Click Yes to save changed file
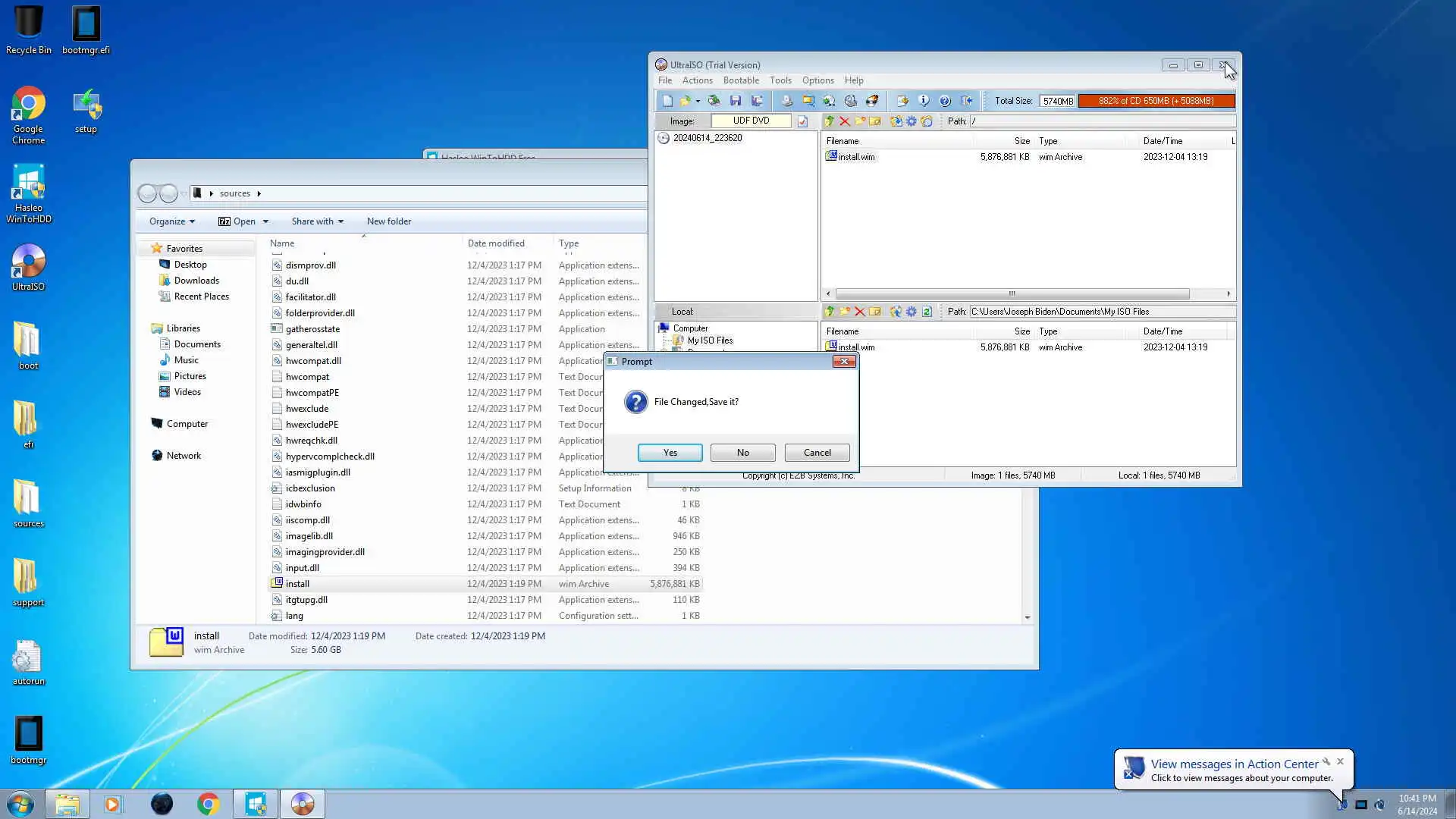The image size is (1456, 819). [x=670, y=453]
